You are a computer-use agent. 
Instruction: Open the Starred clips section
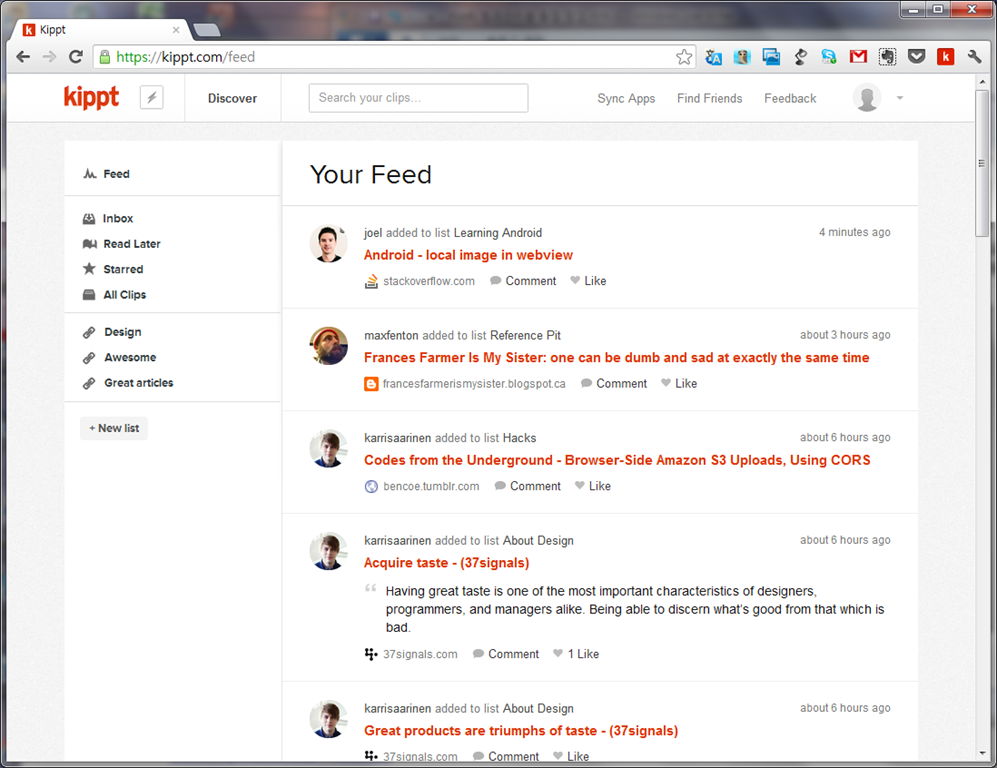[x=123, y=269]
